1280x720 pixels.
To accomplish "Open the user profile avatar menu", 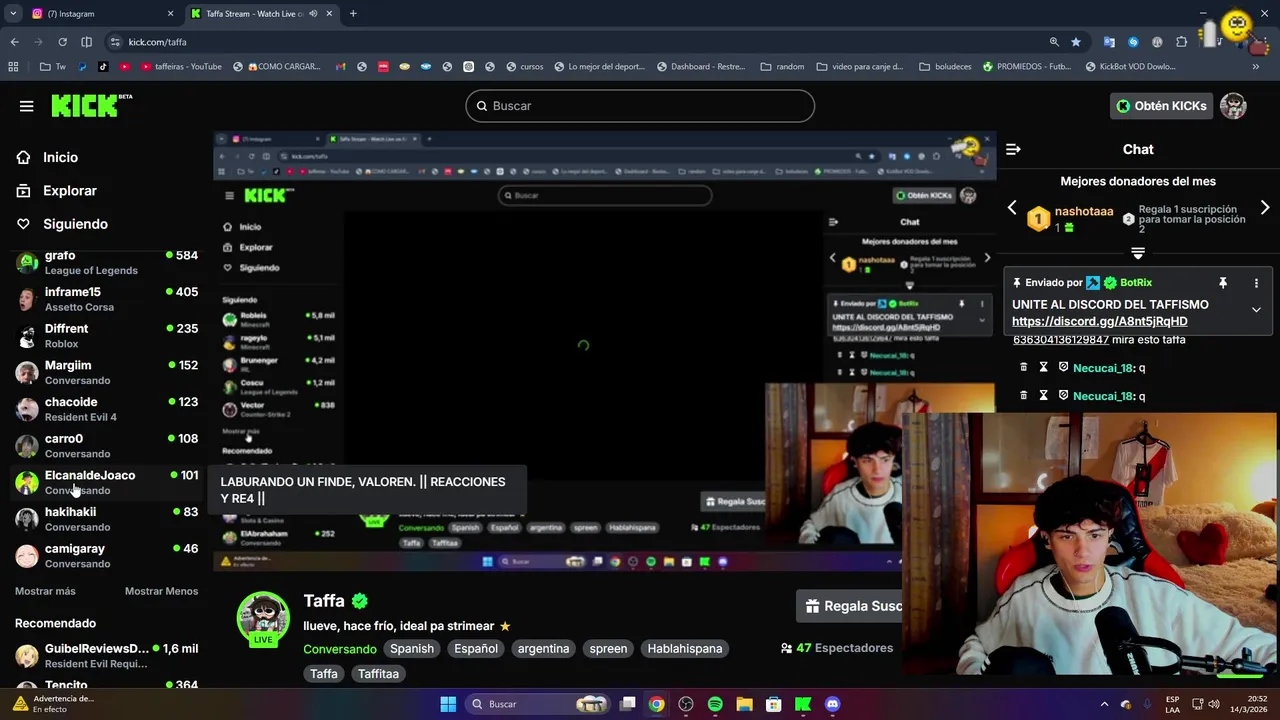I will tap(1233, 106).
